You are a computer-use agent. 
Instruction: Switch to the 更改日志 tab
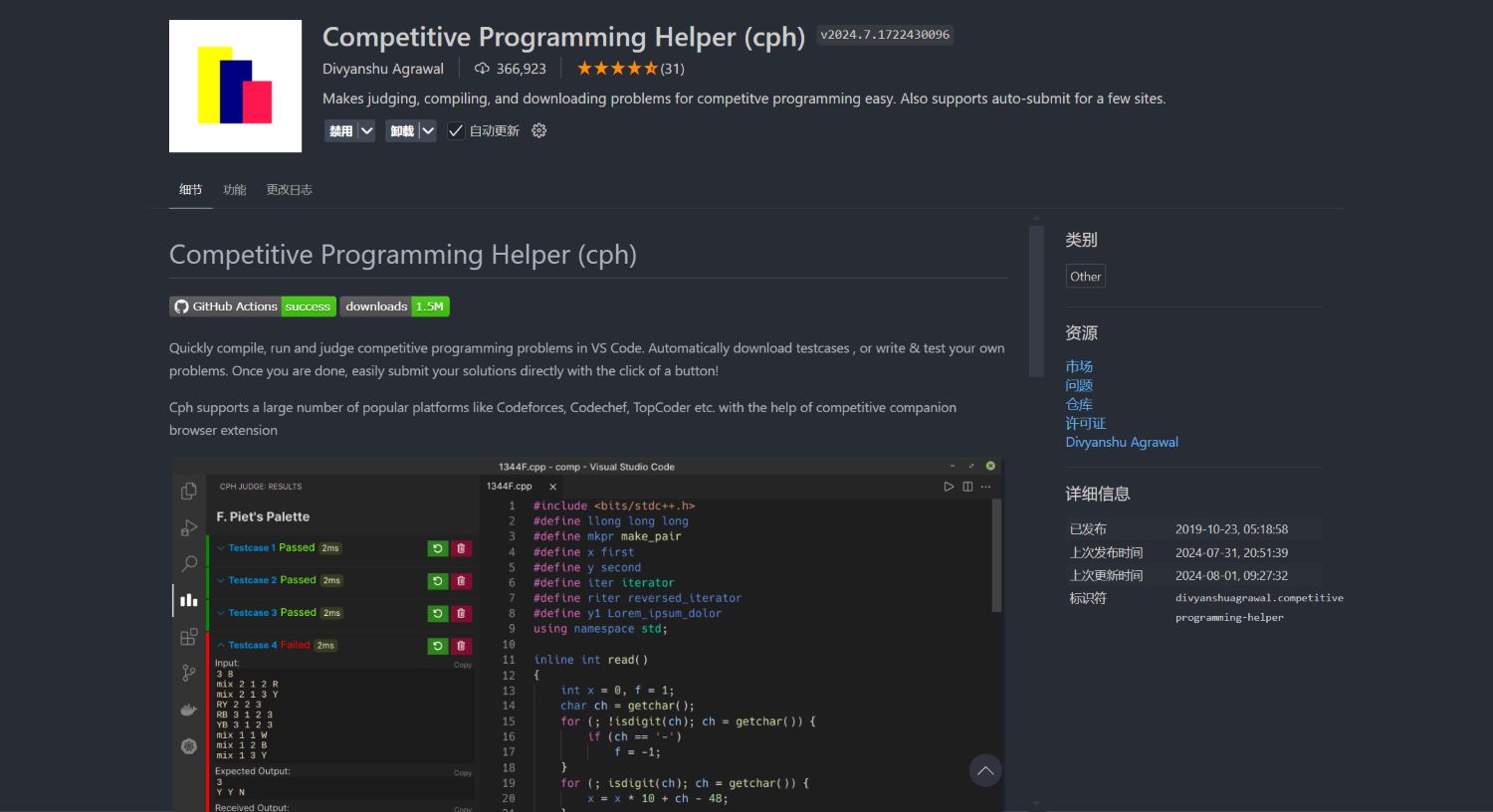point(289,189)
